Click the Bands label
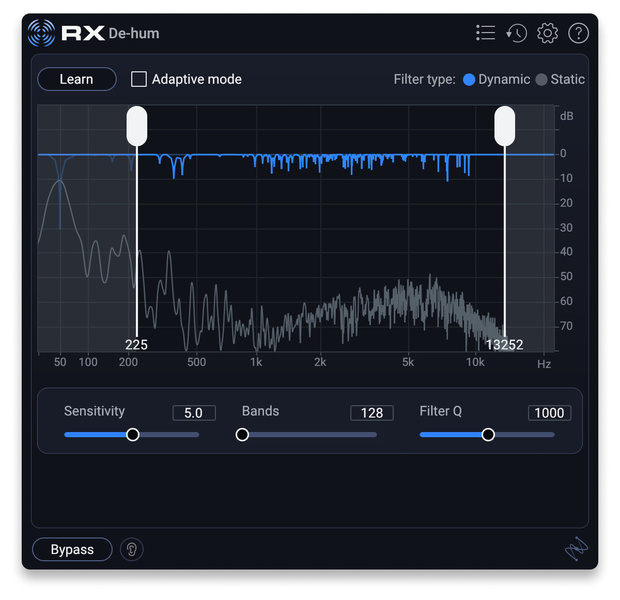Viewport: 620px width, 600px height. coord(261,411)
